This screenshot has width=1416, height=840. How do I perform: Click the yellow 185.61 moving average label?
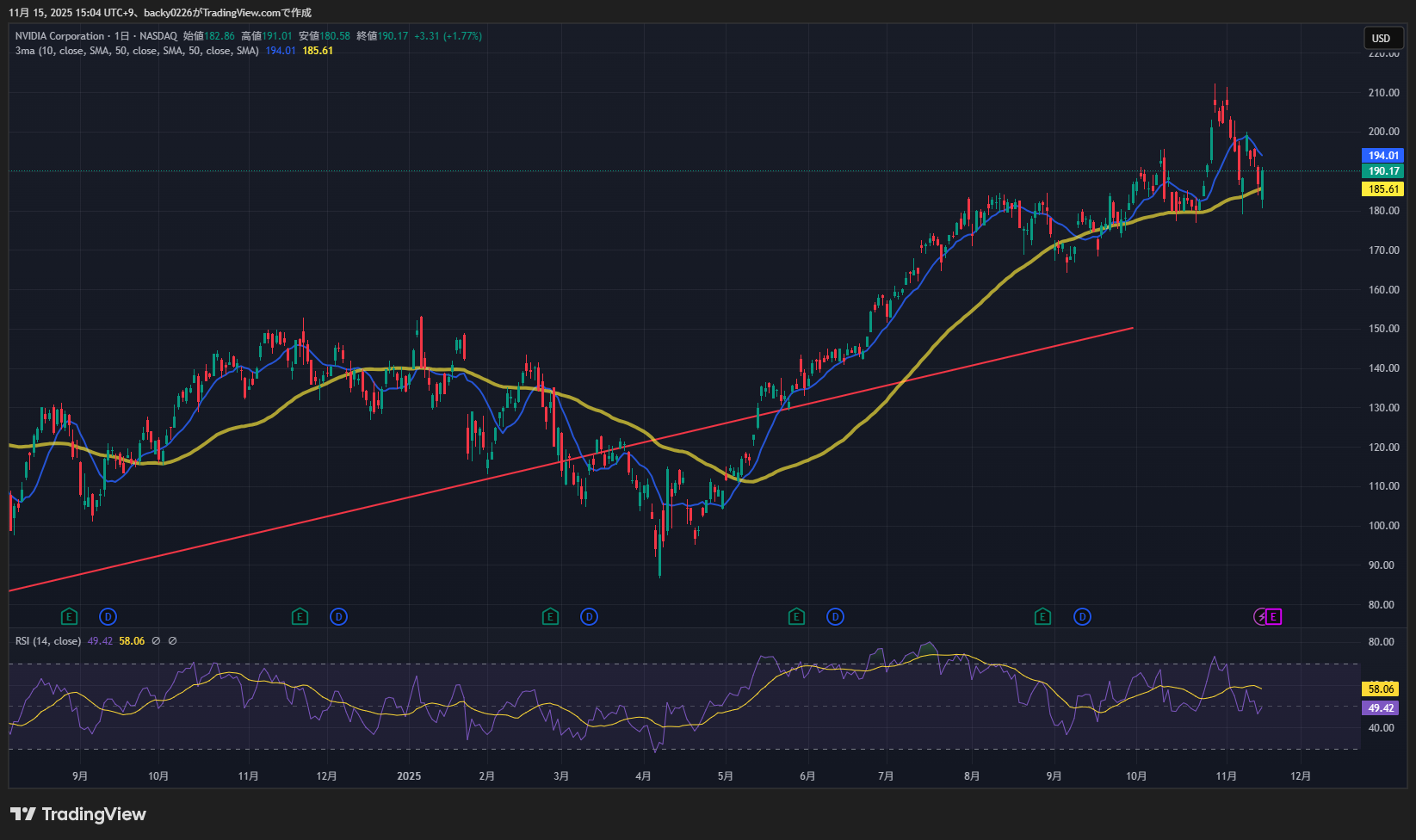1382,189
